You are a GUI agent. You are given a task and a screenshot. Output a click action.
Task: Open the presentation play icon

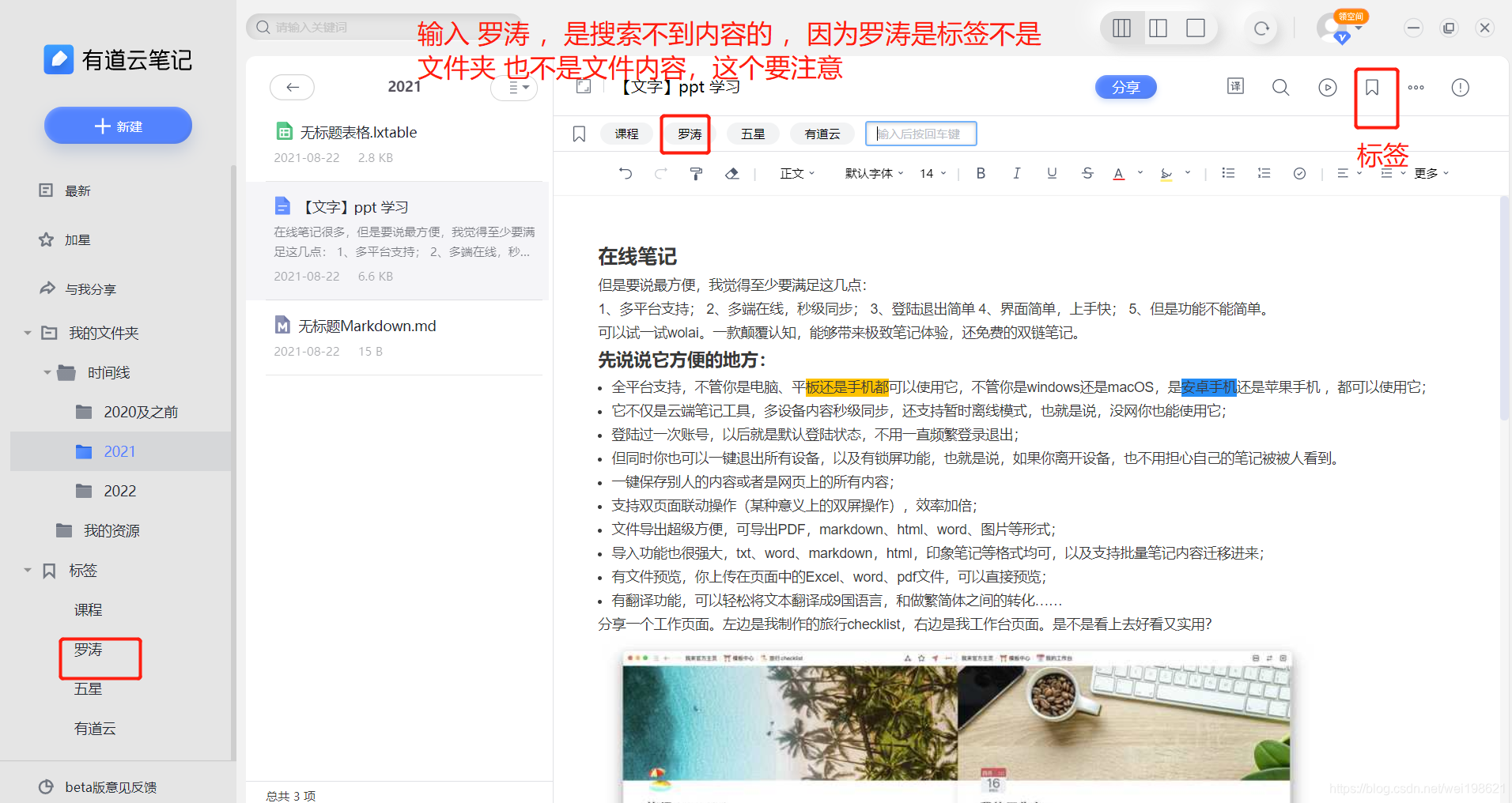[1327, 87]
